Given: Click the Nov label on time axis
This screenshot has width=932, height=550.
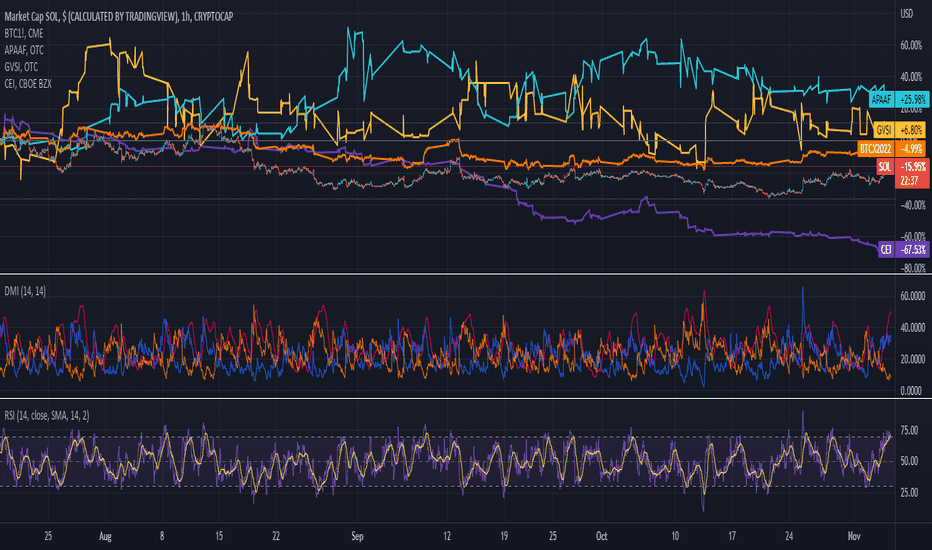Looking at the screenshot, I should (x=854, y=536).
